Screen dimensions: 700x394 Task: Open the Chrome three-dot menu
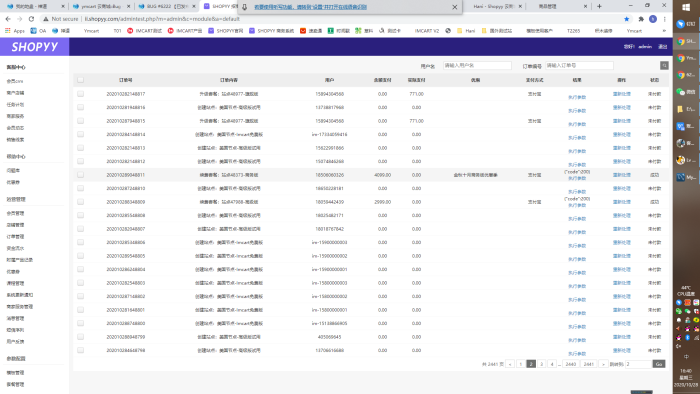point(665,19)
